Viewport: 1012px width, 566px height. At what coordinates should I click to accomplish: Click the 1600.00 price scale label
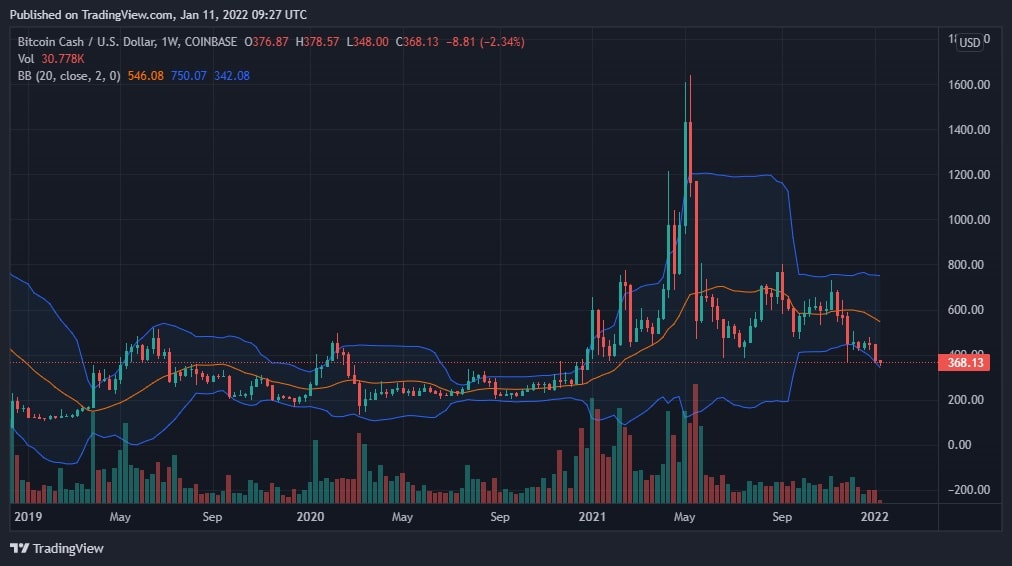[x=968, y=85]
